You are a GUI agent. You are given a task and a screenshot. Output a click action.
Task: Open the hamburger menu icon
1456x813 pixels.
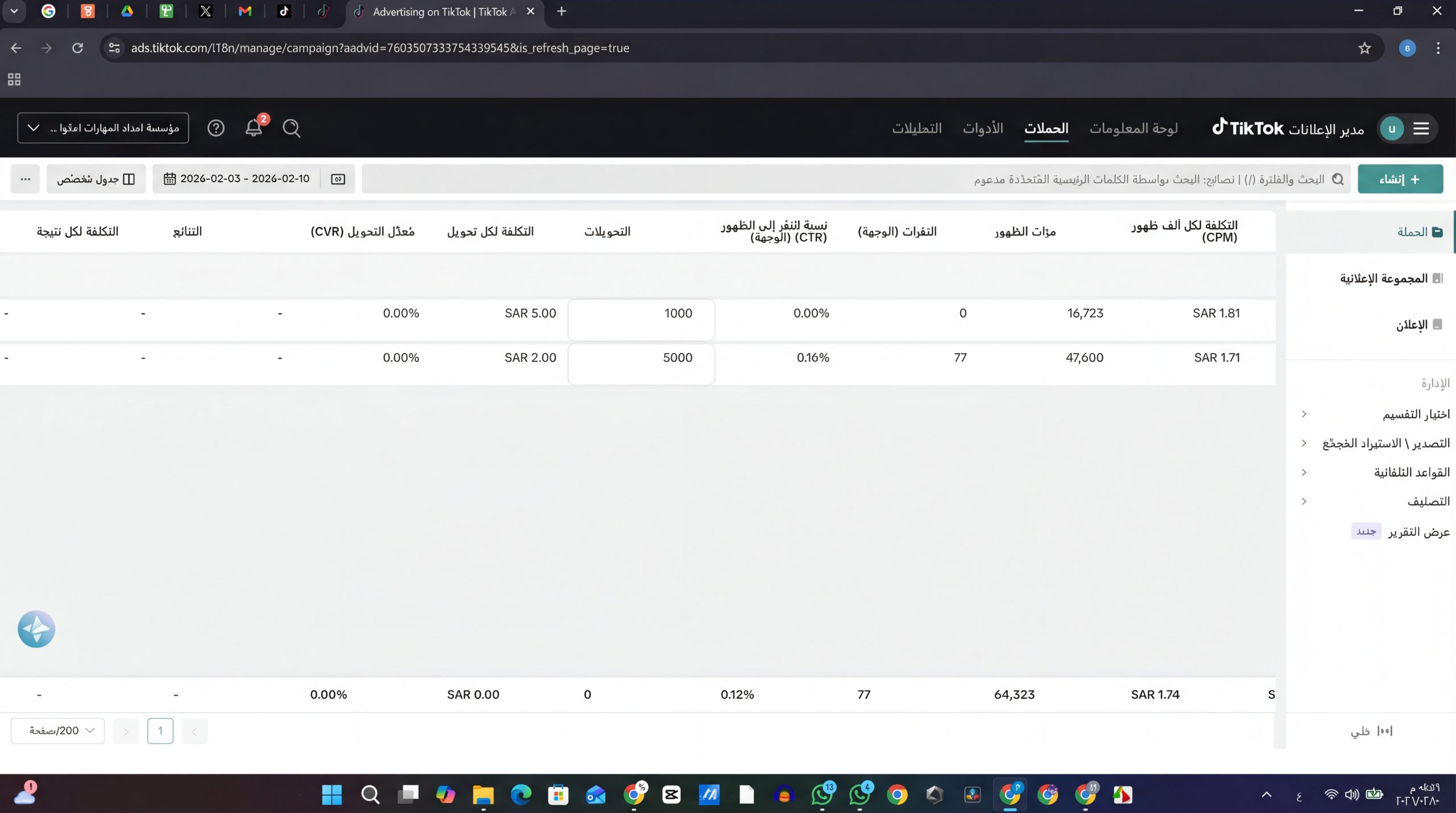coord(1421,129)
